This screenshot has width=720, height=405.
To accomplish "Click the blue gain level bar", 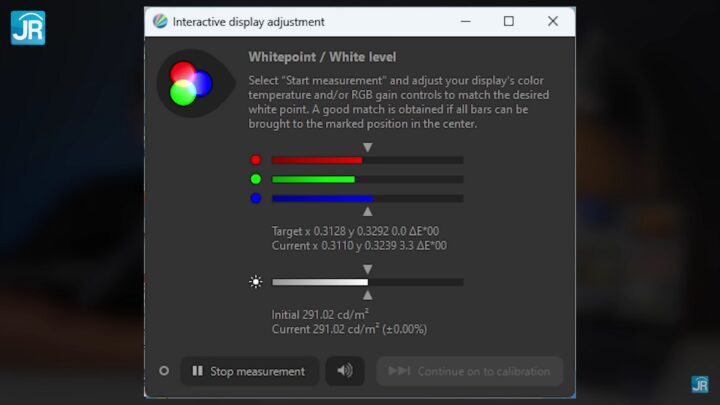I will (x=367, y=198).
